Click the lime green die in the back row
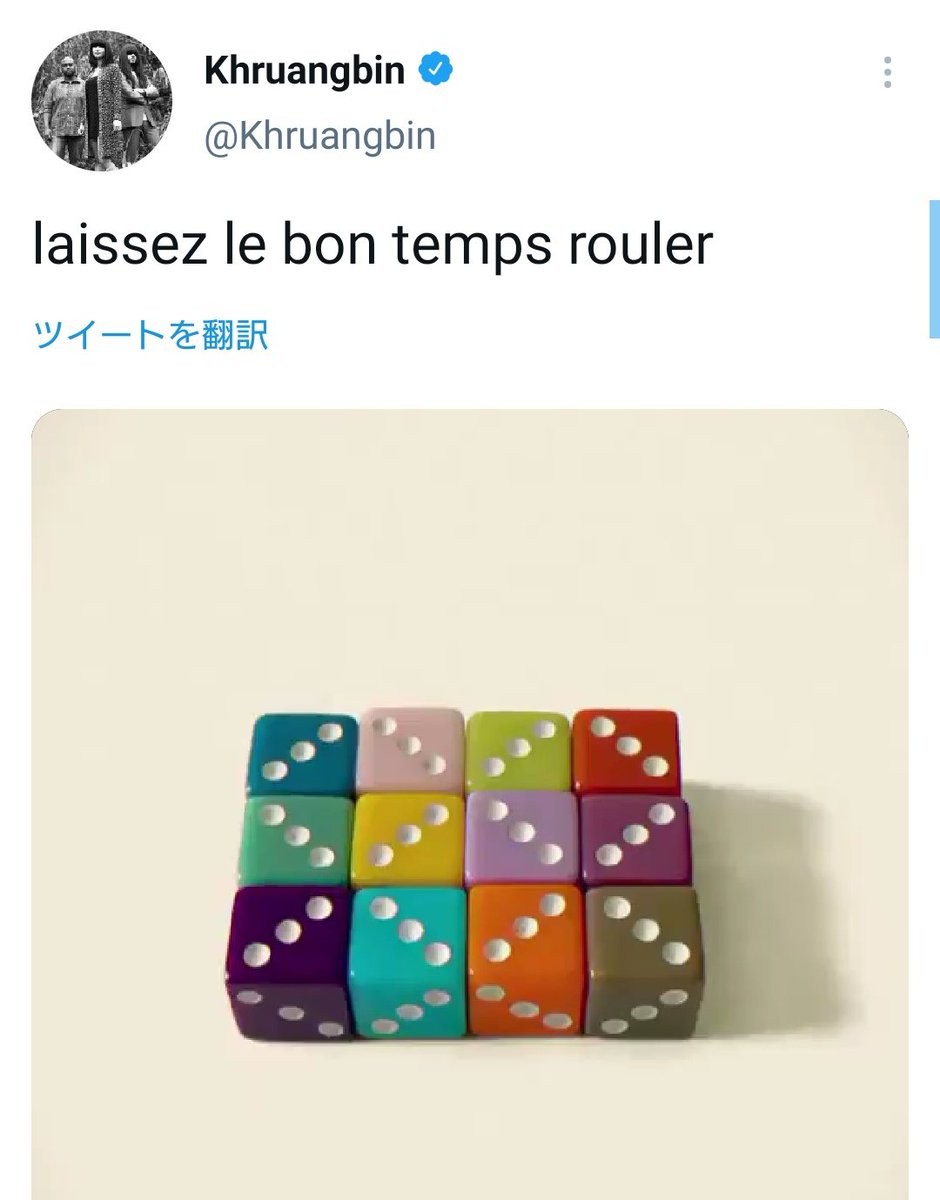 pyautogui.click(x=519, y=753)
